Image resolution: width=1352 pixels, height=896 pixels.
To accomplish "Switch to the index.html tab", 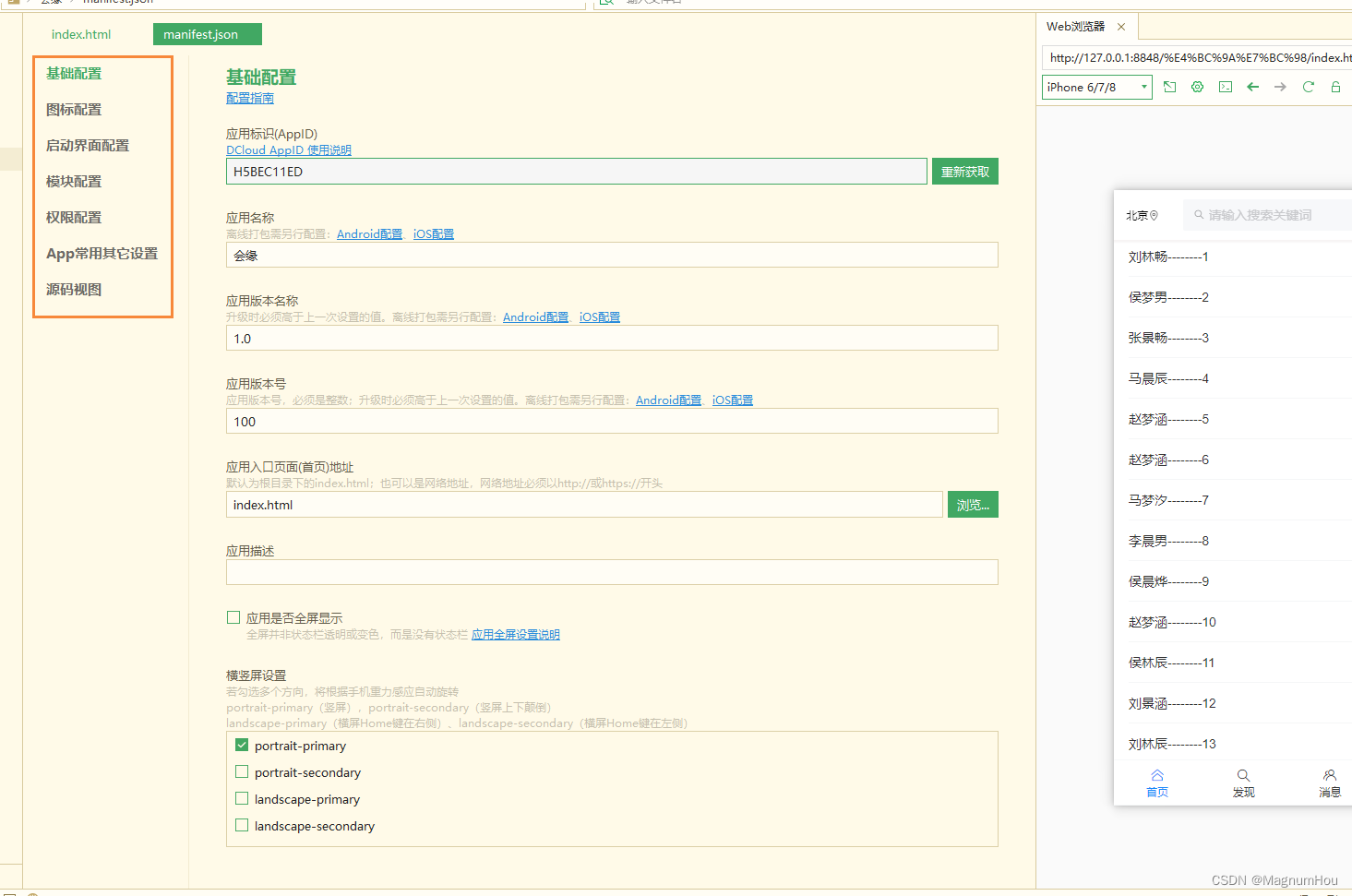I will tap(81, 34).
